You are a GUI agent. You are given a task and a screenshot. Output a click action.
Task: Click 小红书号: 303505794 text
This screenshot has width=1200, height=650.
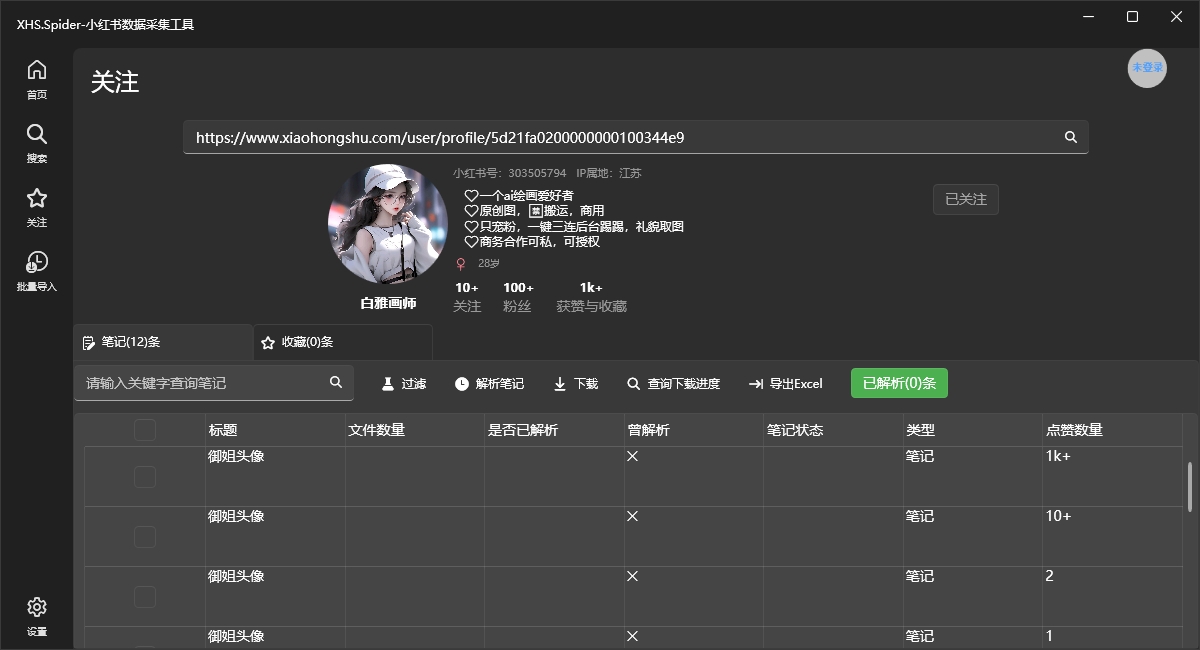(x=509, y=173)
